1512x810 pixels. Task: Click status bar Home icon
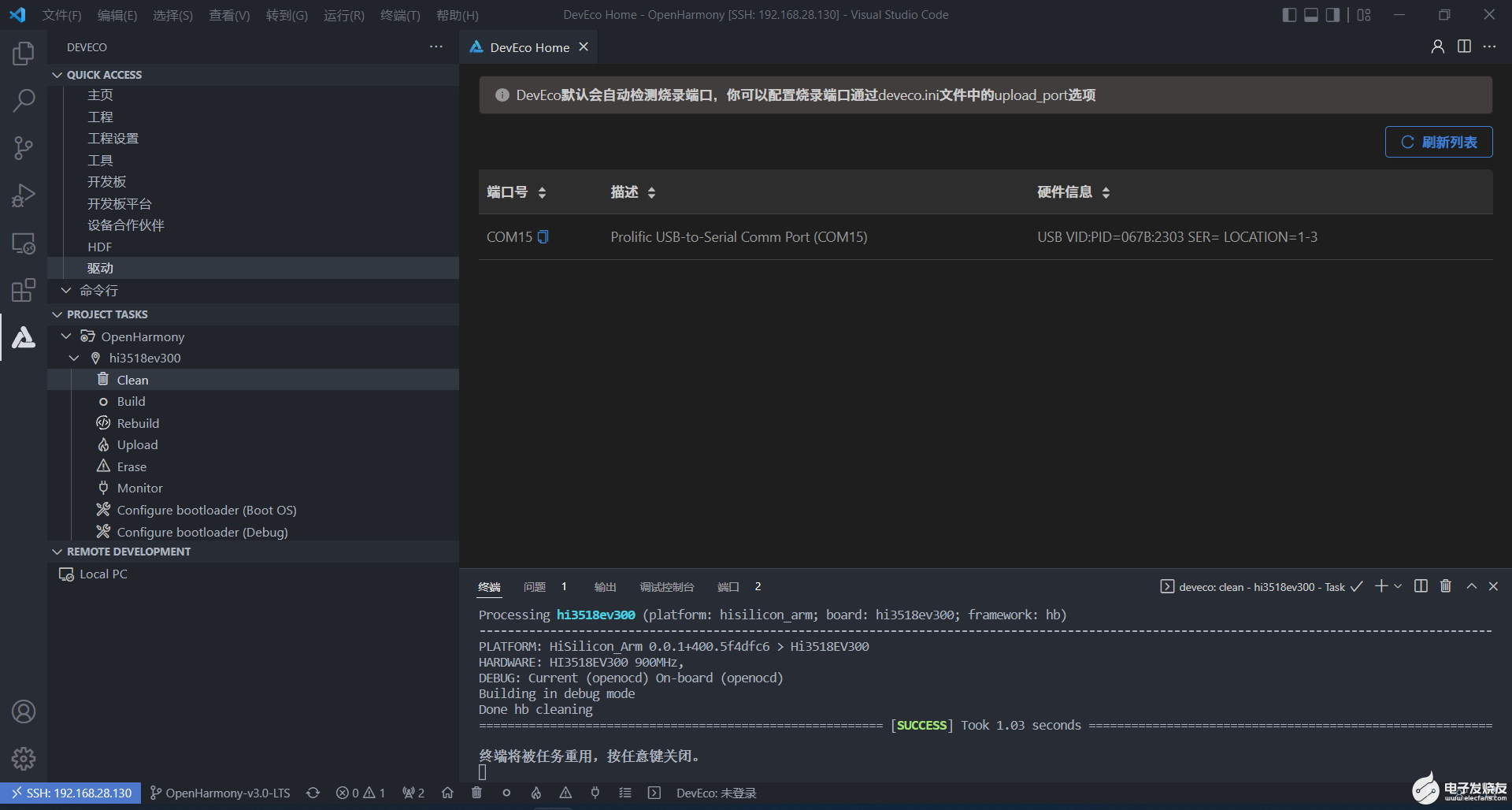coord(447,793)
